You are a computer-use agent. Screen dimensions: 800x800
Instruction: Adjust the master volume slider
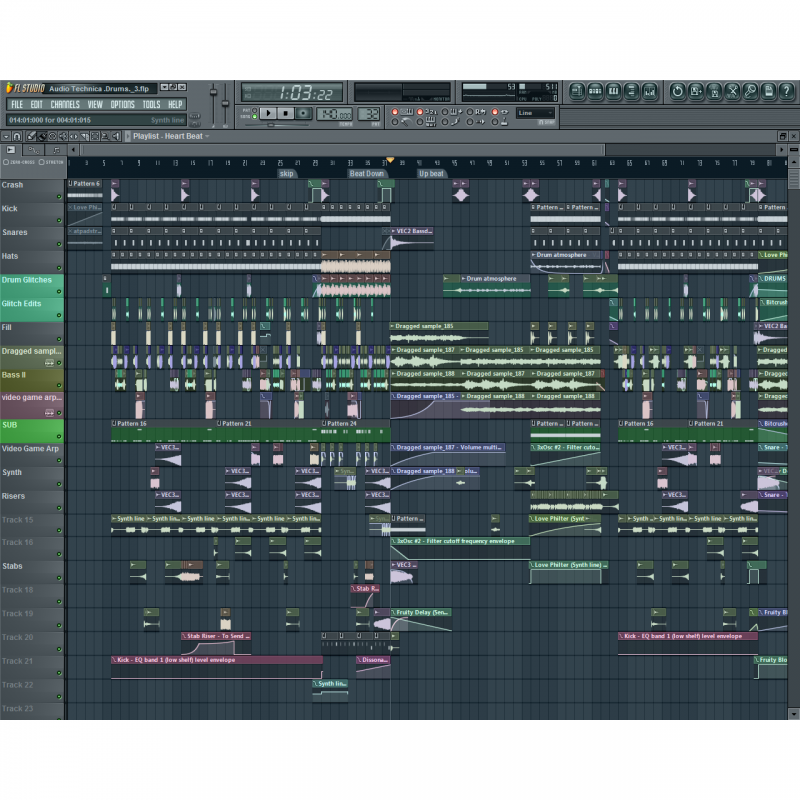point(214,102)
